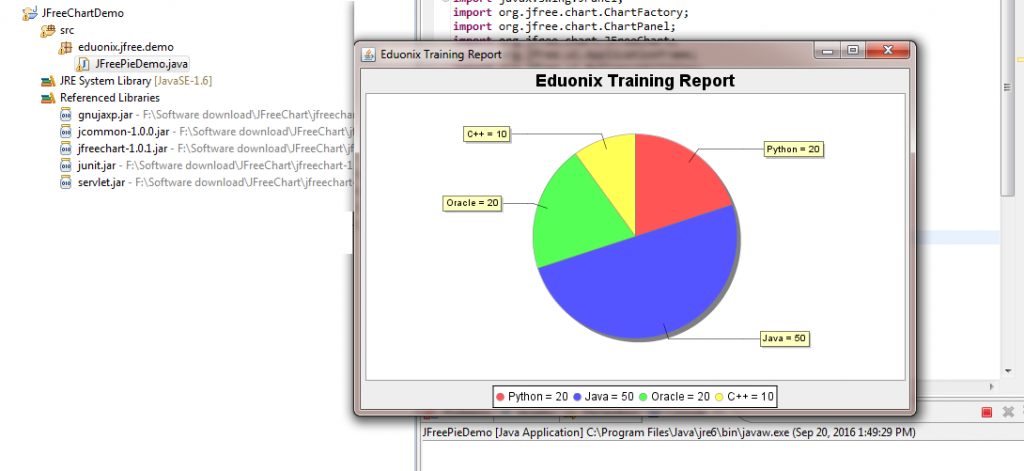Screen dimensions: 1024x471
Task: Select jfreechart-1.0.1.jar entry
Action: coord(123,148)
